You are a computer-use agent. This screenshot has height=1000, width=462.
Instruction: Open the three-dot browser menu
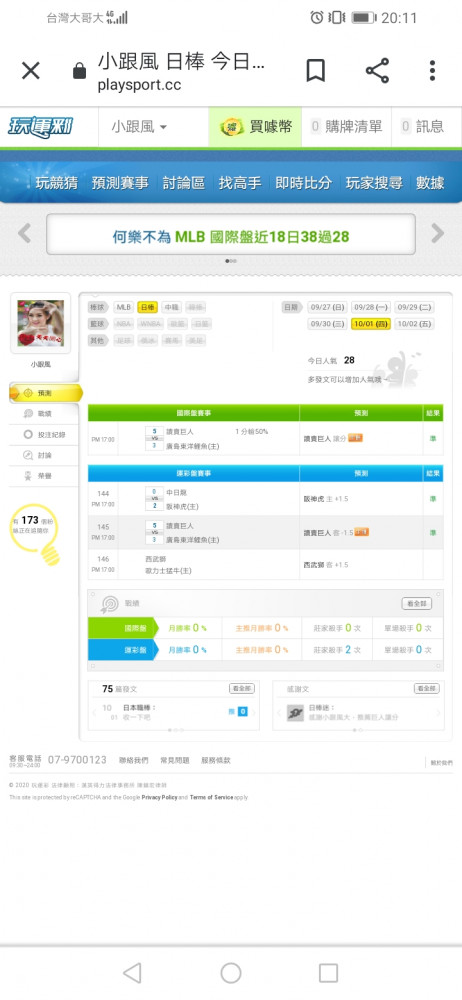point(432,71)
